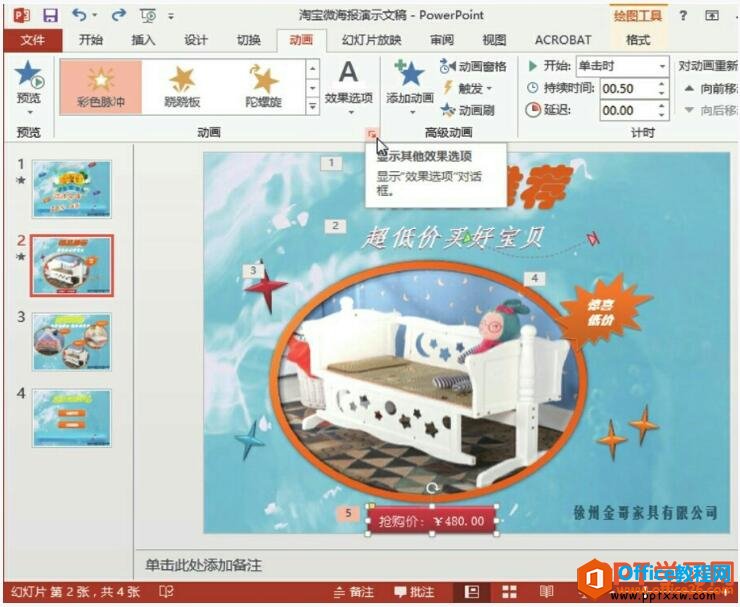Increase 持续时间 duration with up spinner
This screenshot has height=607, width=740.
(x=662, y=84)
